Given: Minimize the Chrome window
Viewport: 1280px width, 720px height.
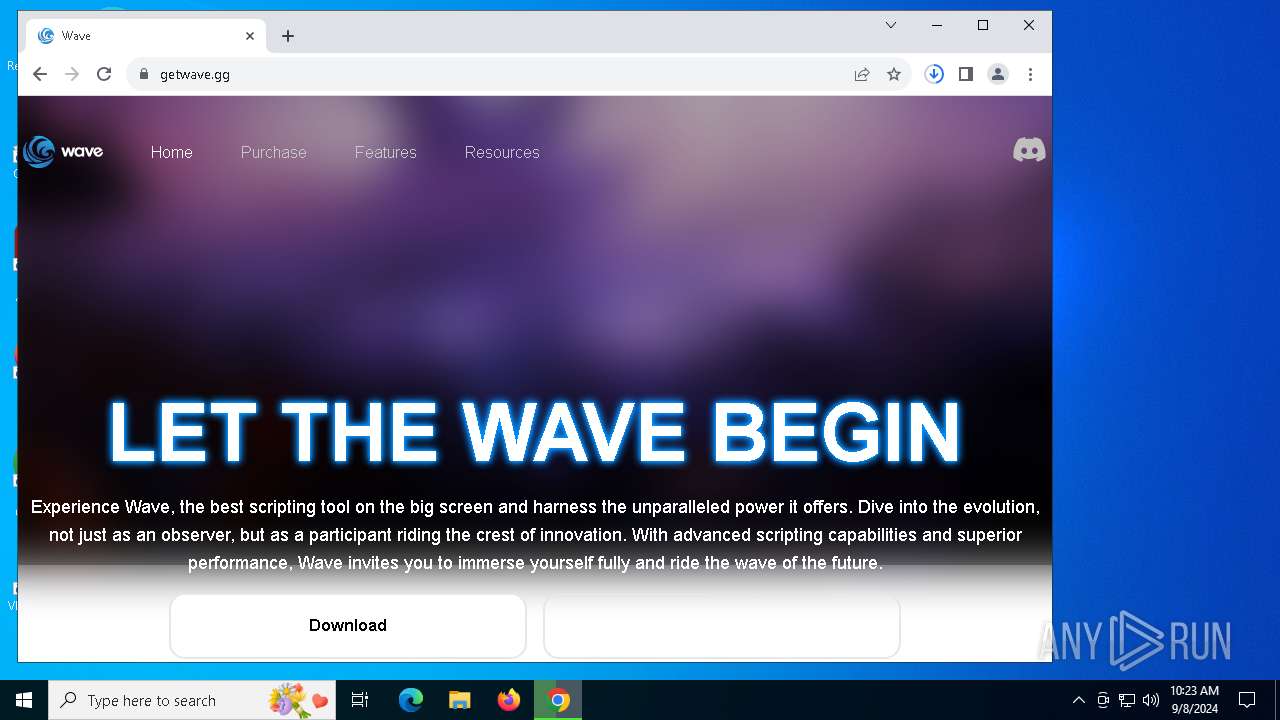Looking at the screenshot, I should [937, 25].
